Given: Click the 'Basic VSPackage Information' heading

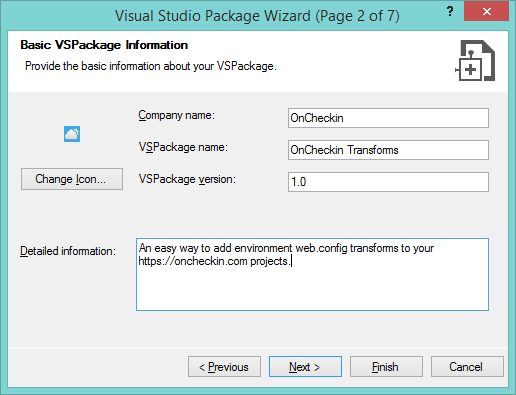Looking at the screenshot, I should (104, 45).
